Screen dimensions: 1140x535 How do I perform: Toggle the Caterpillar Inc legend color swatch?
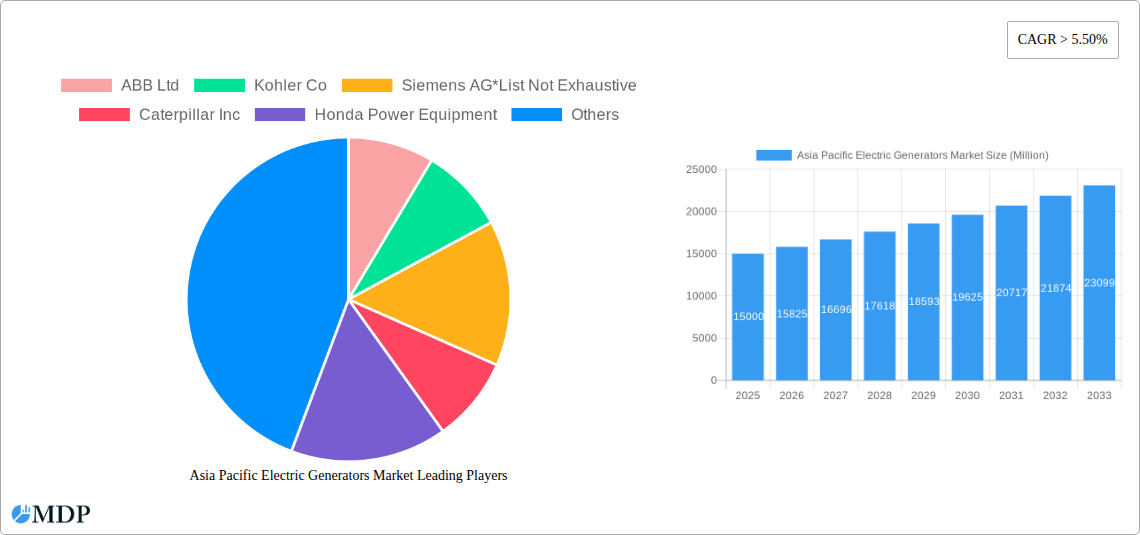pyautogui.click(x=105, y=115)
